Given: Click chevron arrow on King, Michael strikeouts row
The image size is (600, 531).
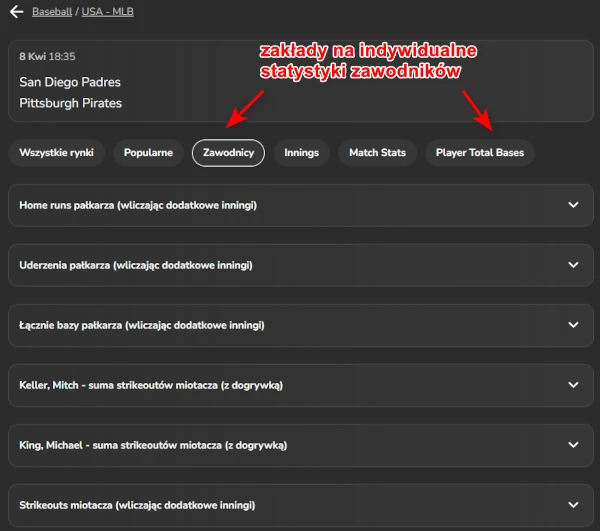Looking at the screenshot, I should click(573, 445).
